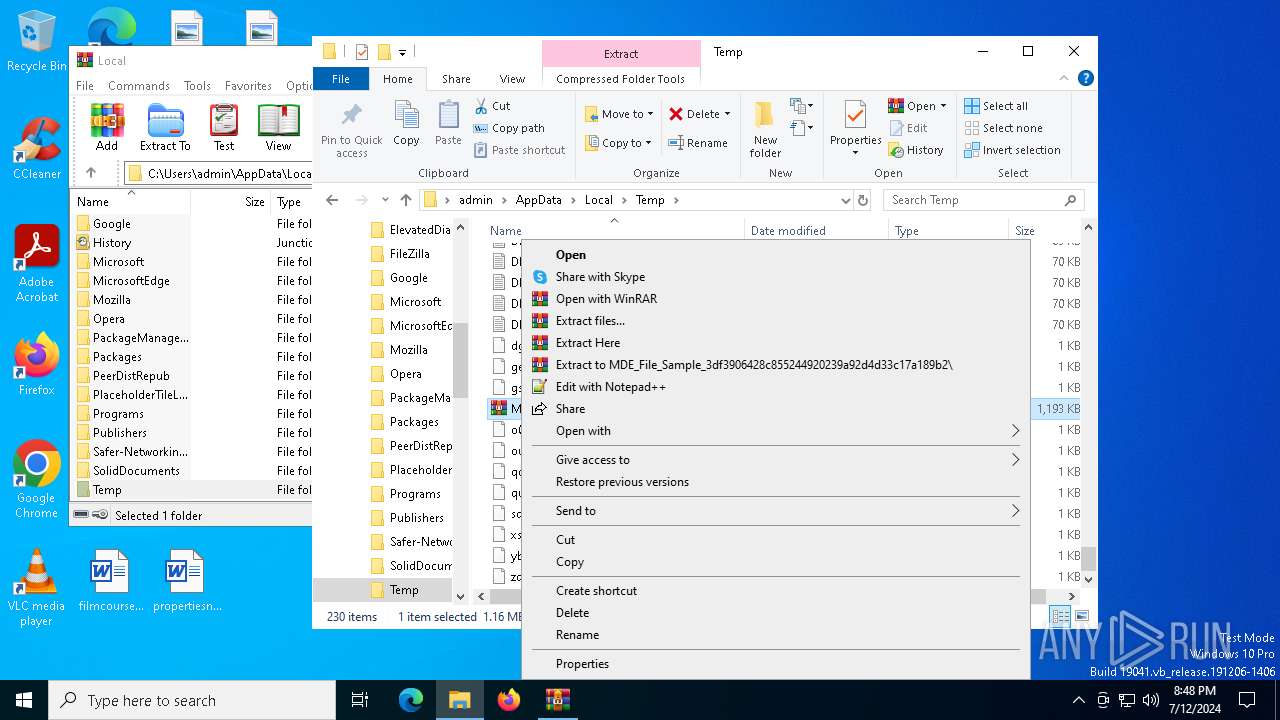
Task: Click WinRAR Extract To toolbar icon
Action: [x=165, y=127]
